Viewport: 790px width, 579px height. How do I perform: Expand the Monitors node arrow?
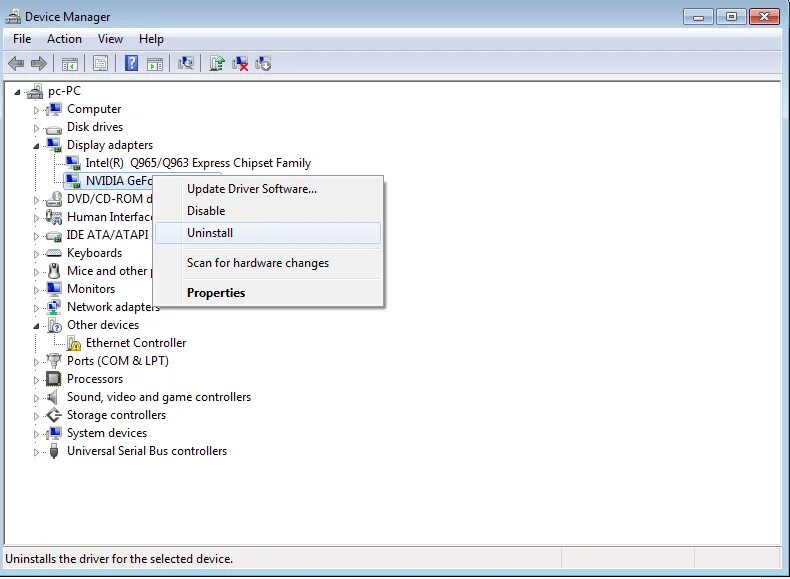click(36, 290)
